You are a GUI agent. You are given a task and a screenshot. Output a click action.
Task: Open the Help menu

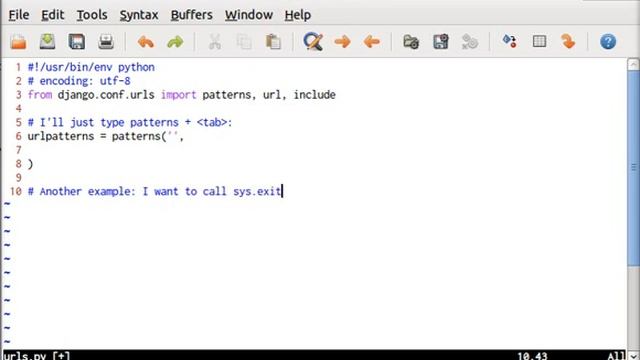click(x=298, y=15)
